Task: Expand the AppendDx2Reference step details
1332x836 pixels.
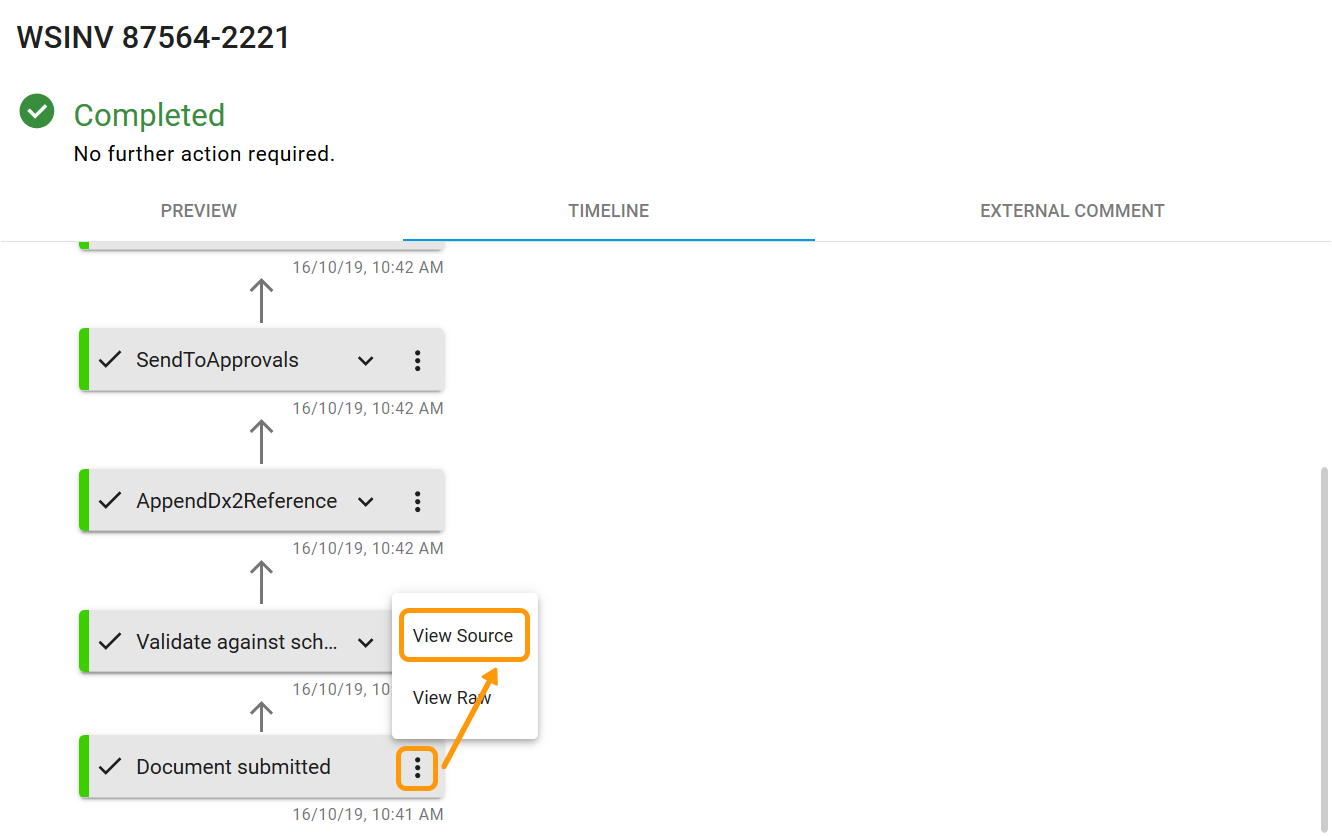Action: 365,501
